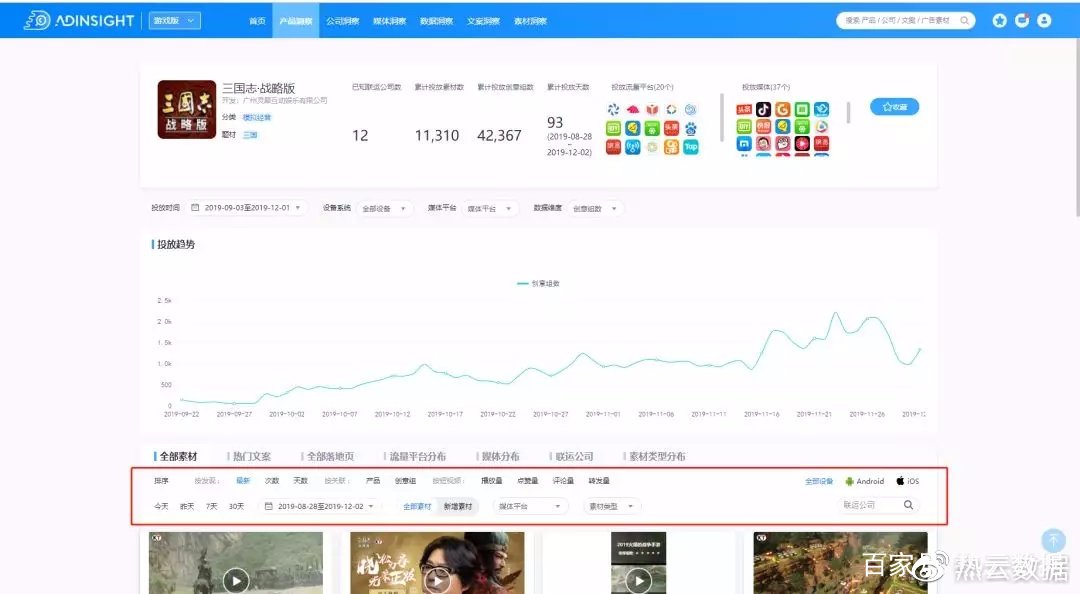The height and width of the screenshot is (594, 1080).
Task: Open the 媒体分布 tab
Action: [x=501, y=456]
